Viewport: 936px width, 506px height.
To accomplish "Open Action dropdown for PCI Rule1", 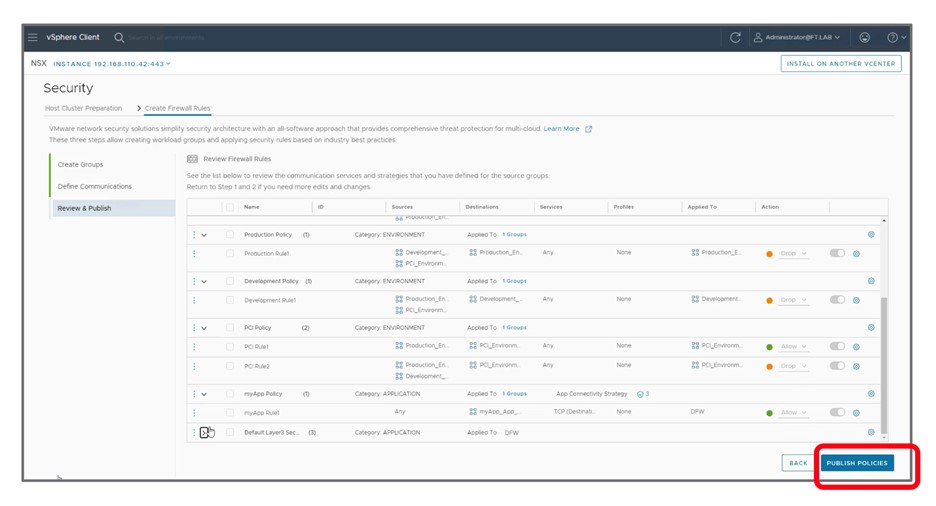I will click(793, 347).
